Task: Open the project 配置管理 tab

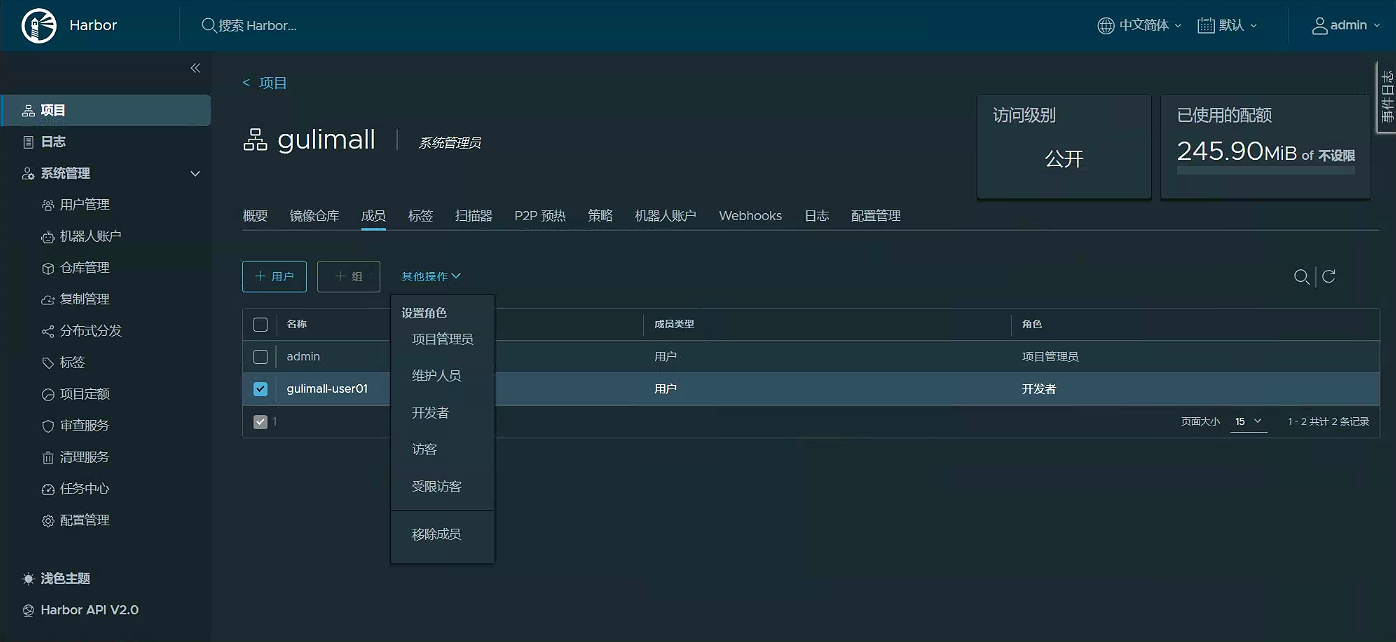Action: 876,216
